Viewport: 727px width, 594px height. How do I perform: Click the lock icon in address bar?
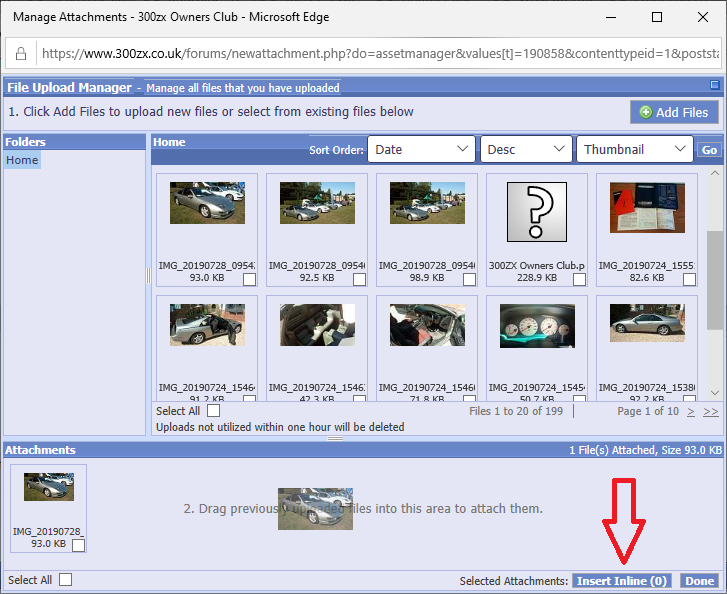(20, 53)
